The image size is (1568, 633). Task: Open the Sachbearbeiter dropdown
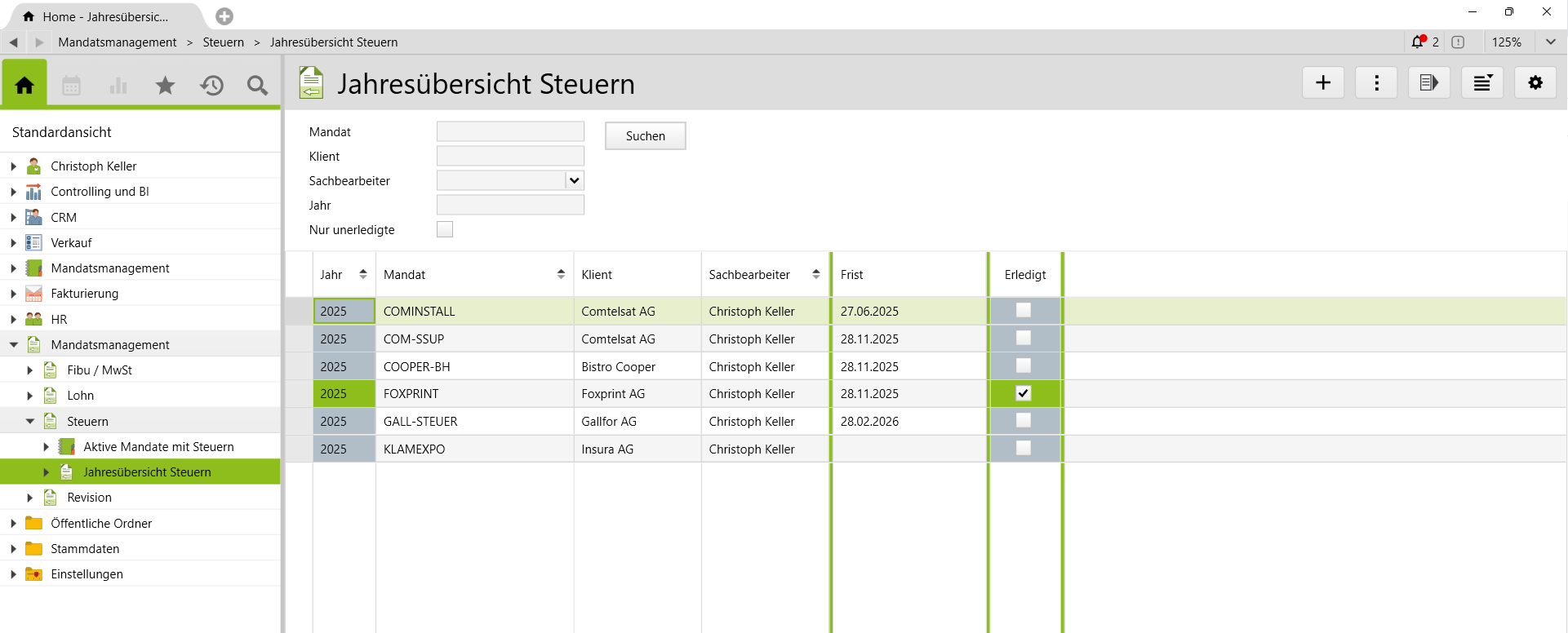point(575,180)
